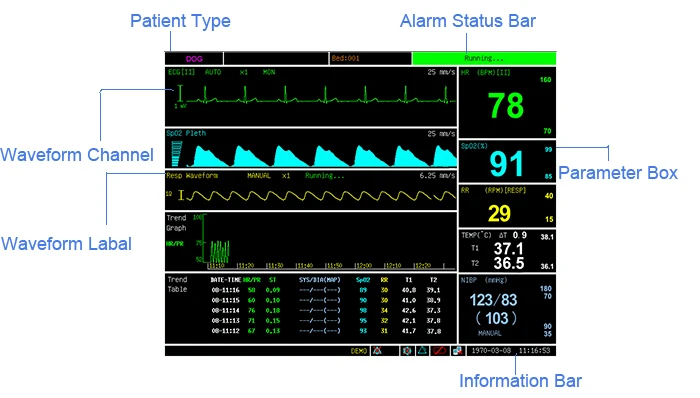Click the RR upper limit 40

[x=549, y=195]
